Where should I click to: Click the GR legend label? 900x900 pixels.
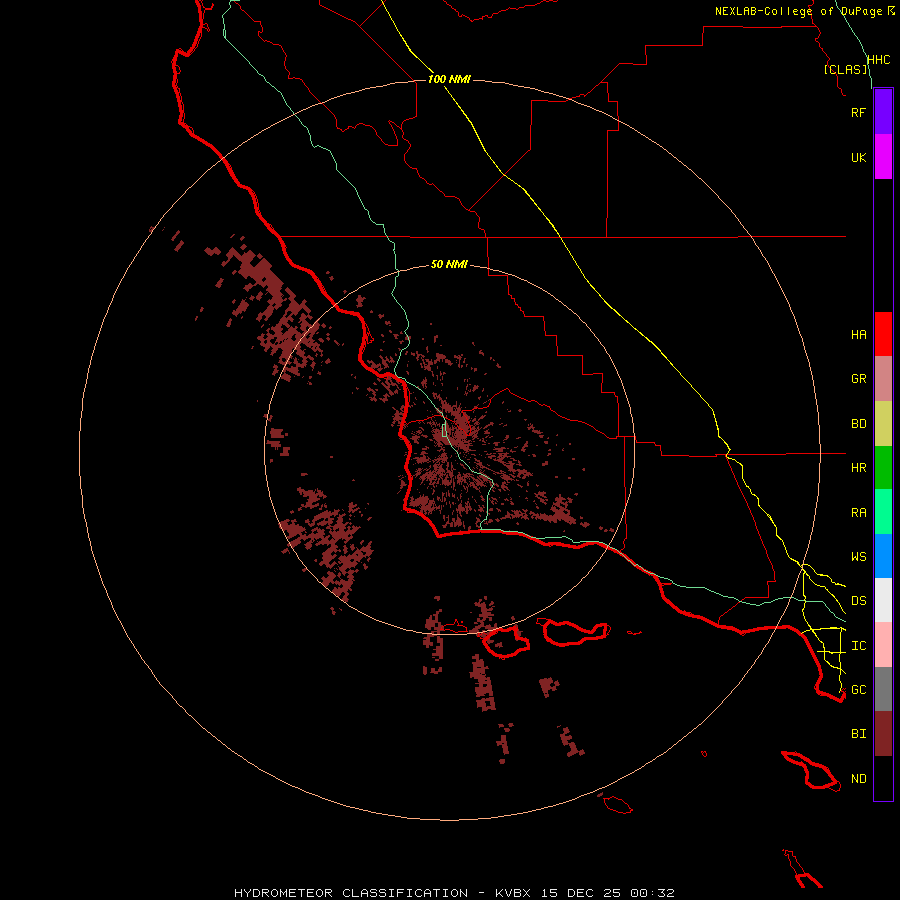point(858,379)
